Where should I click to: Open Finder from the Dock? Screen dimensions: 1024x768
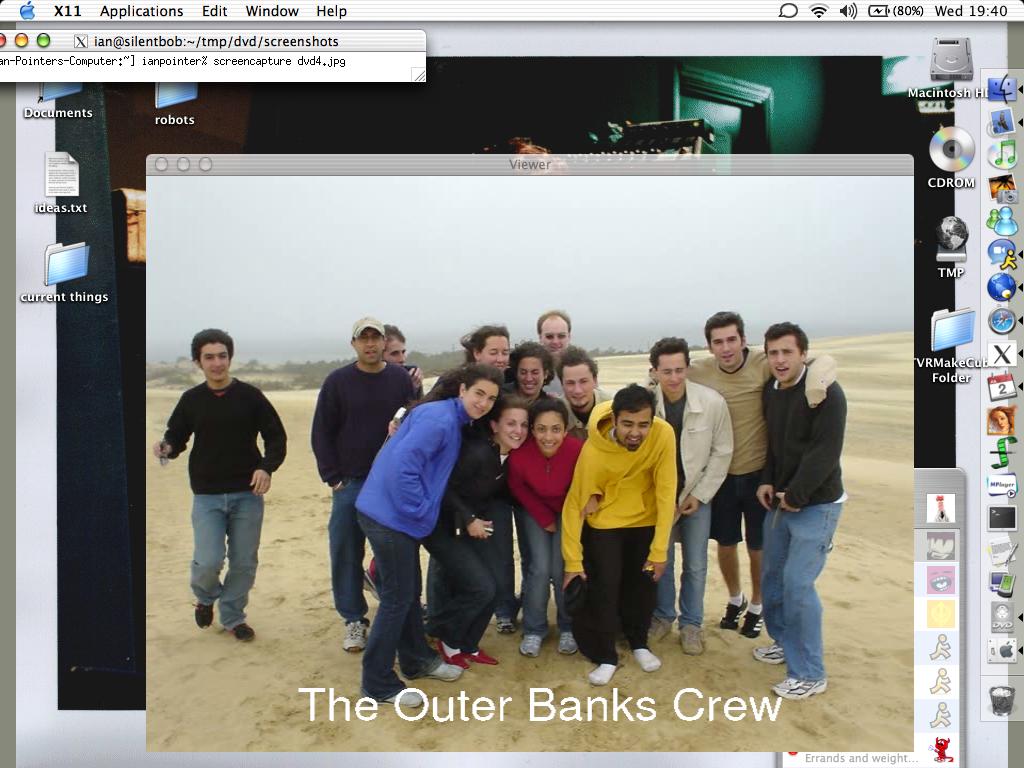click(1002, 90)
